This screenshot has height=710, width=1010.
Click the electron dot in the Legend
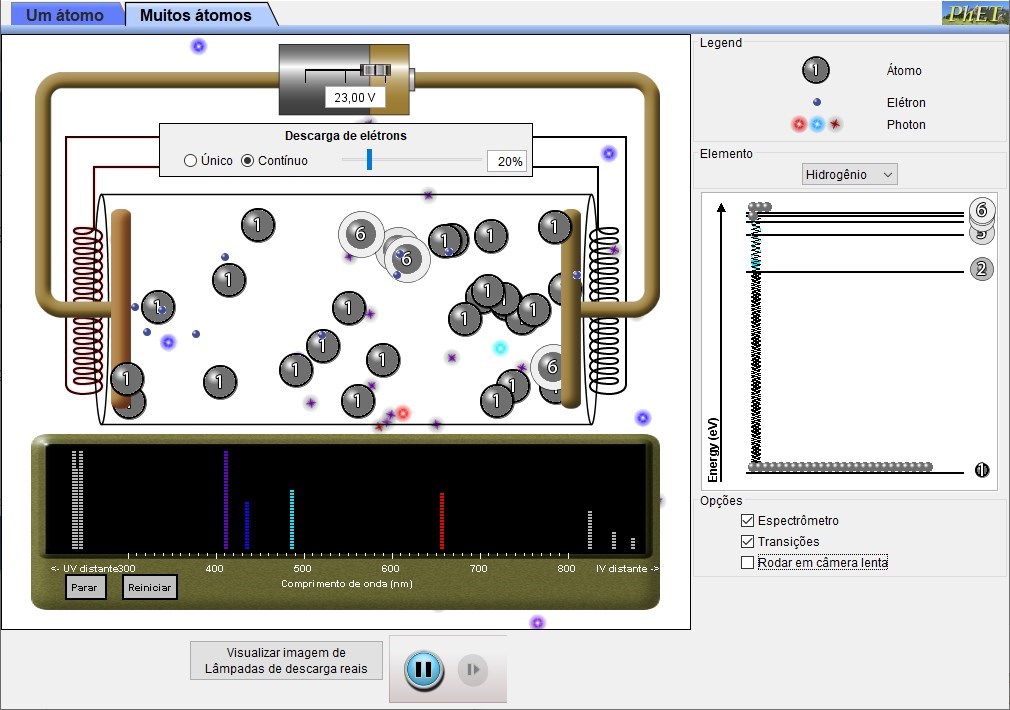point(817,102)
